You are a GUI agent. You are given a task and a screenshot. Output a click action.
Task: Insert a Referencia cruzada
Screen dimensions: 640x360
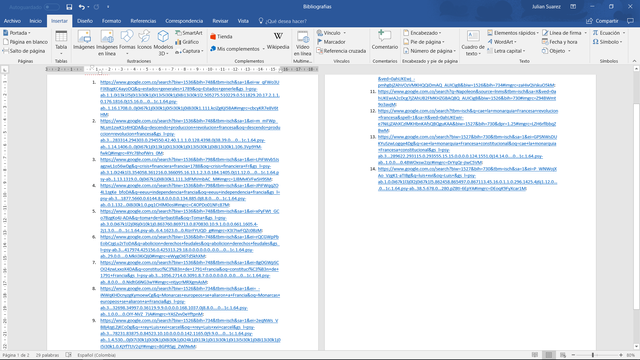click(341, 51)
